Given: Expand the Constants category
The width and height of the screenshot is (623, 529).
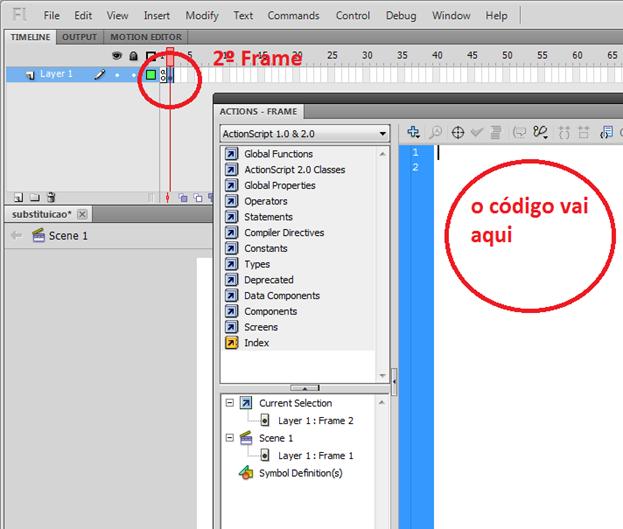Looking at the screenshot, I should click(256, 248).
